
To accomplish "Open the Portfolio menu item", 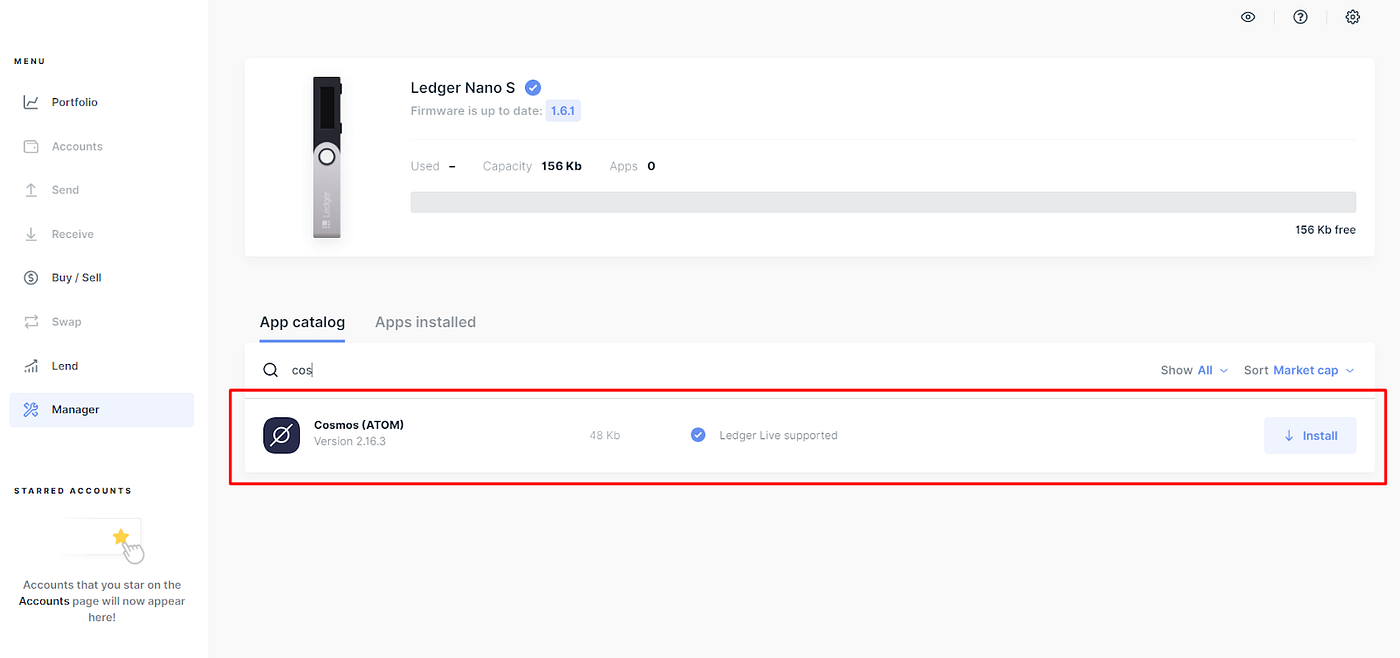I will tap(102, 102).
